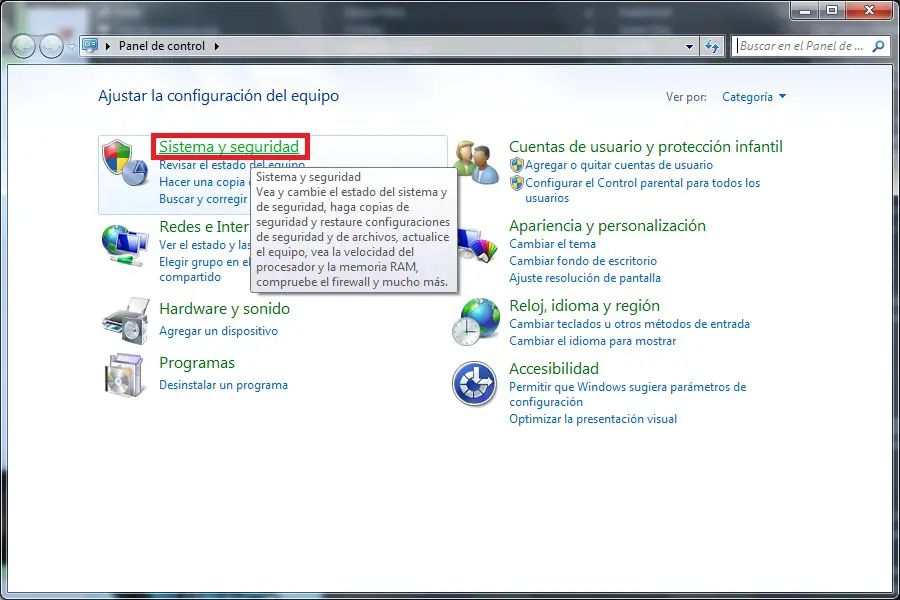The height and width of the screenshot is (600, 900).
Task: Open the recent pages dropdown arrow
Action: (71, 47)
